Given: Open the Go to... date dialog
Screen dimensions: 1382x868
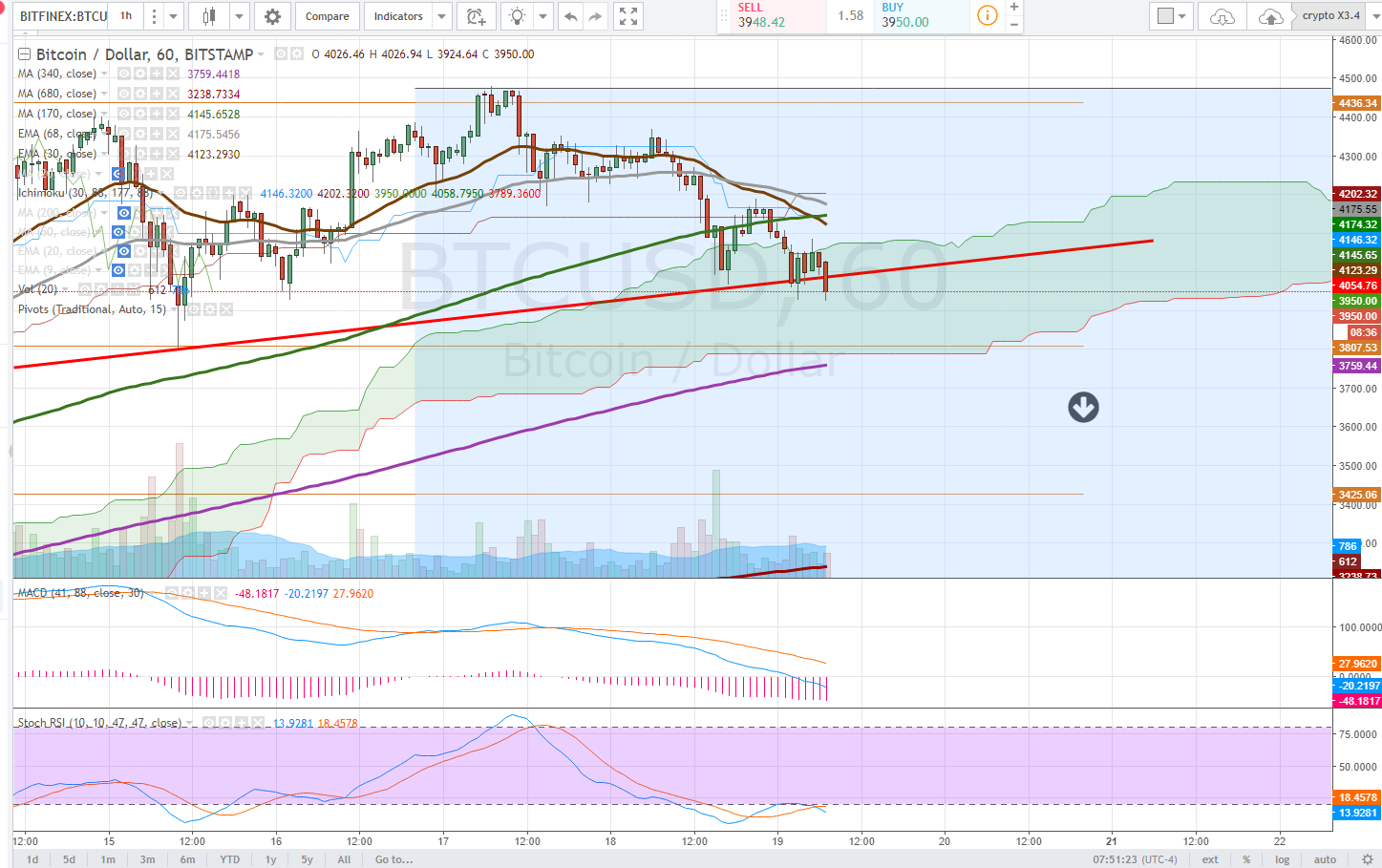Looking at the screenshot, I should pyautogui.click(x=393, y=859).
